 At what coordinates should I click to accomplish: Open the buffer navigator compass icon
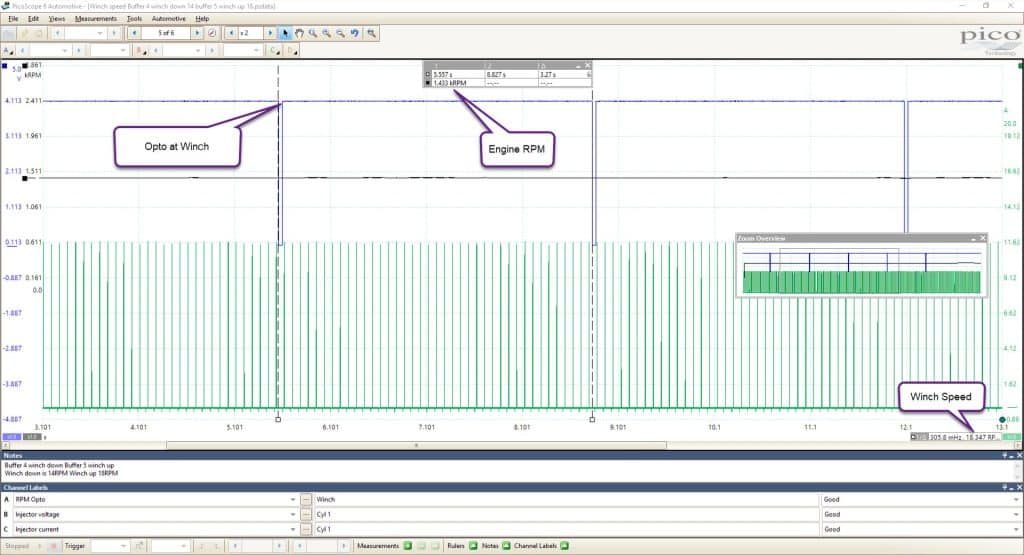pyautogui.click(x=212, y=33)
